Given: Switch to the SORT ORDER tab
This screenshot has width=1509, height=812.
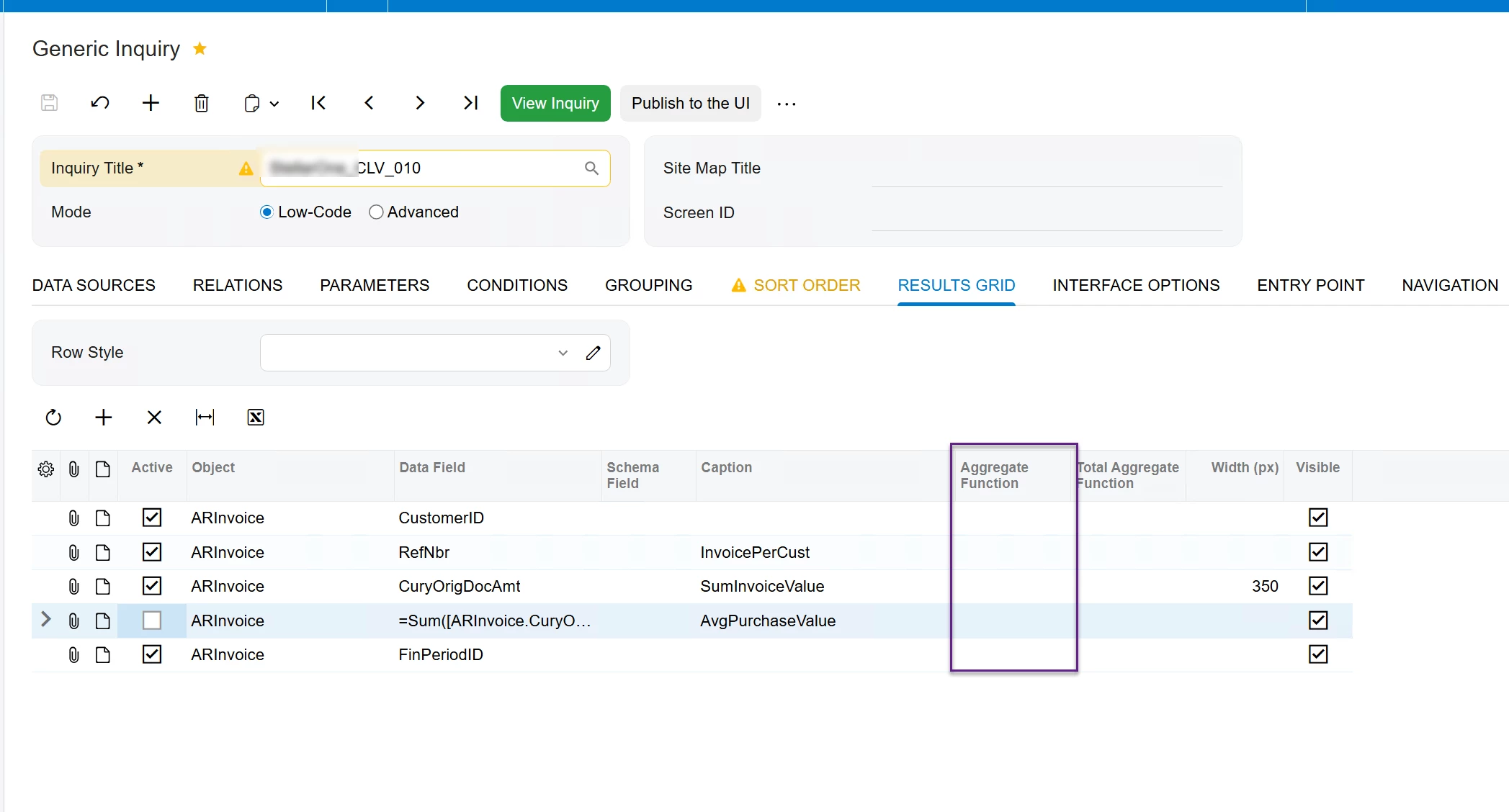Looking at the screenshot, I should point(806,285).
